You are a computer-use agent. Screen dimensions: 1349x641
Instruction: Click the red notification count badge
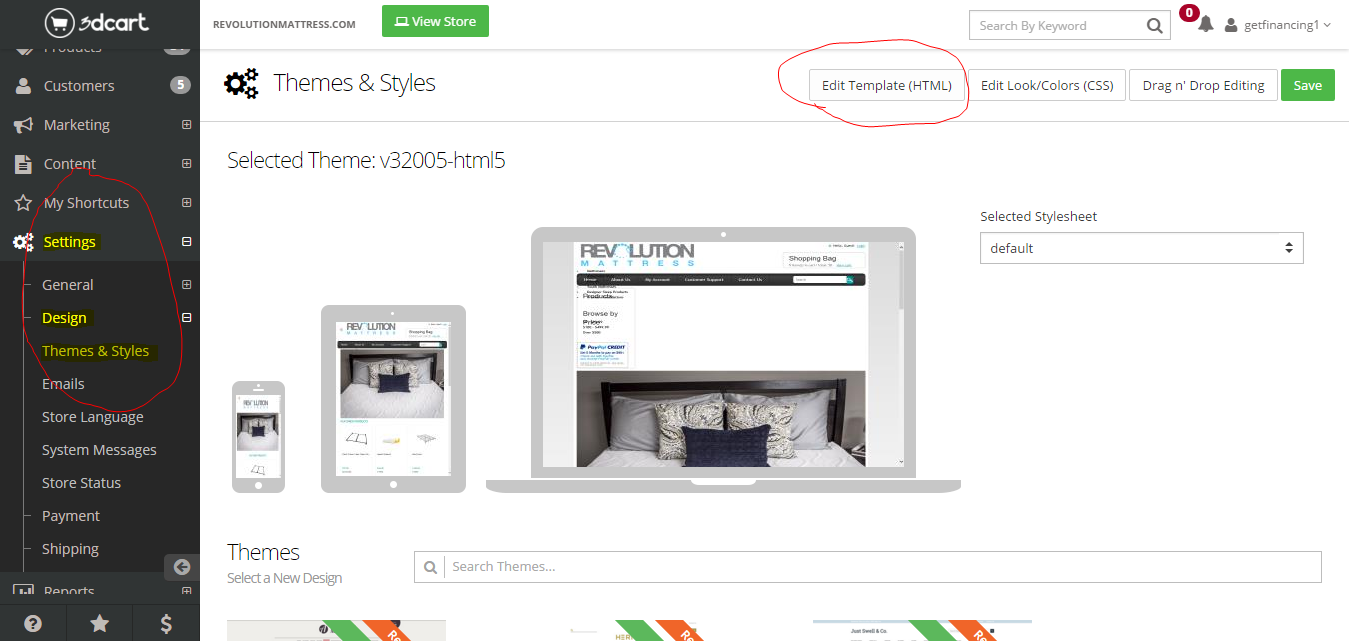[1189, 13]
